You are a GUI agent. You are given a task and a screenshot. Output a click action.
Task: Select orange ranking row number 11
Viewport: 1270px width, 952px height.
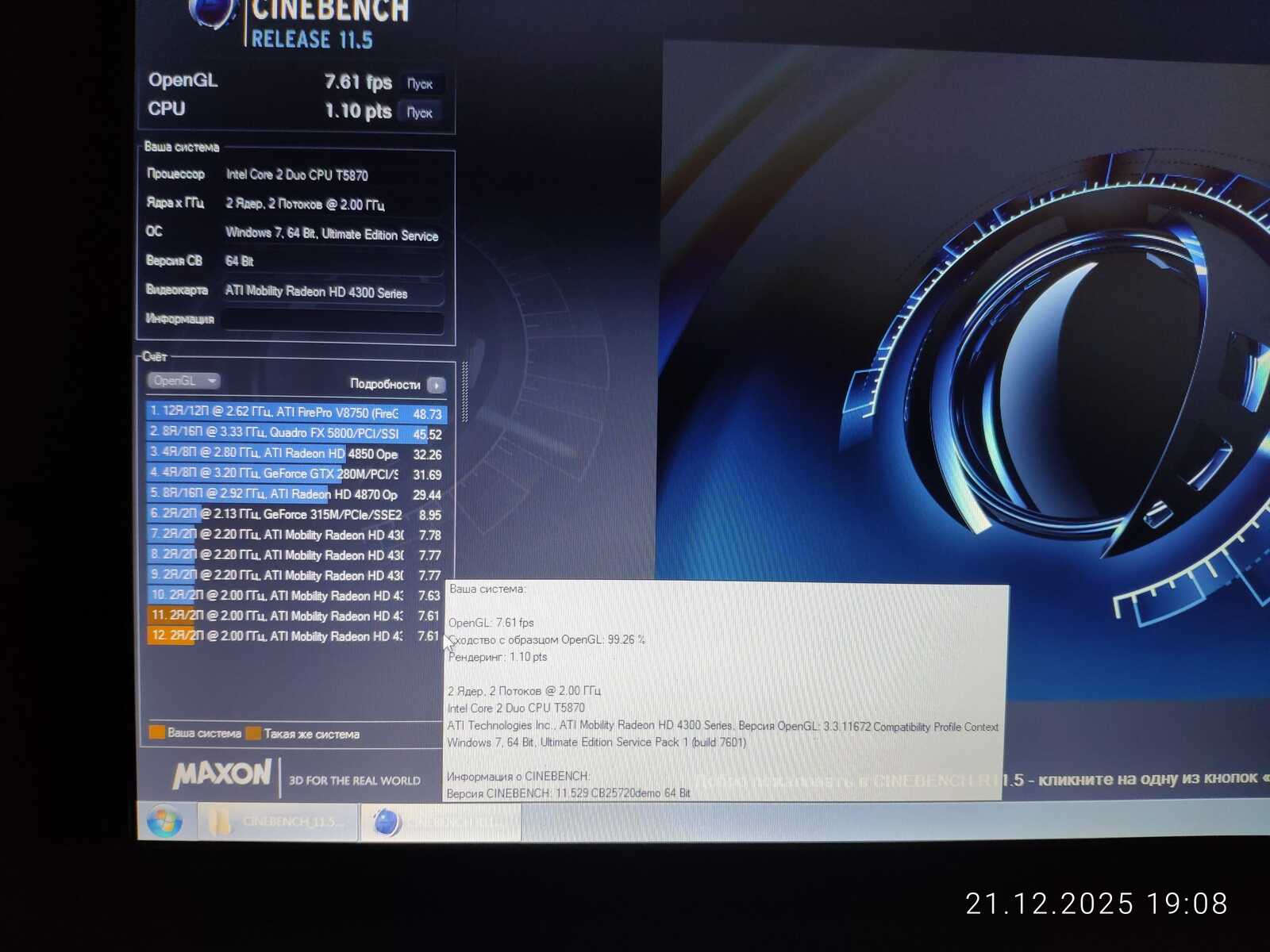coord(296,616)
